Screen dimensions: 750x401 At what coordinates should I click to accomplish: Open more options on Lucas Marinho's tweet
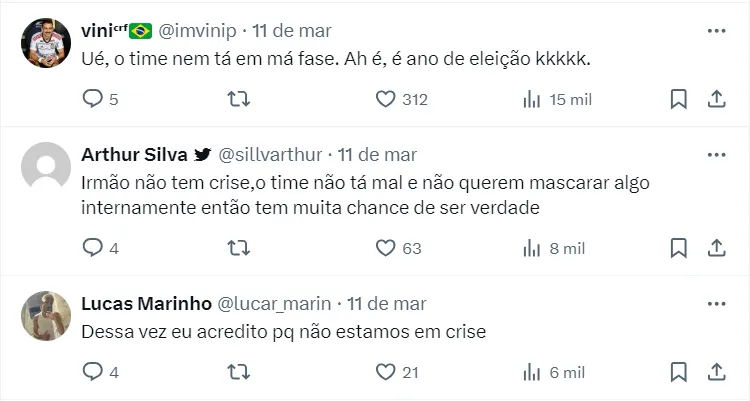[x=716, y=303]
